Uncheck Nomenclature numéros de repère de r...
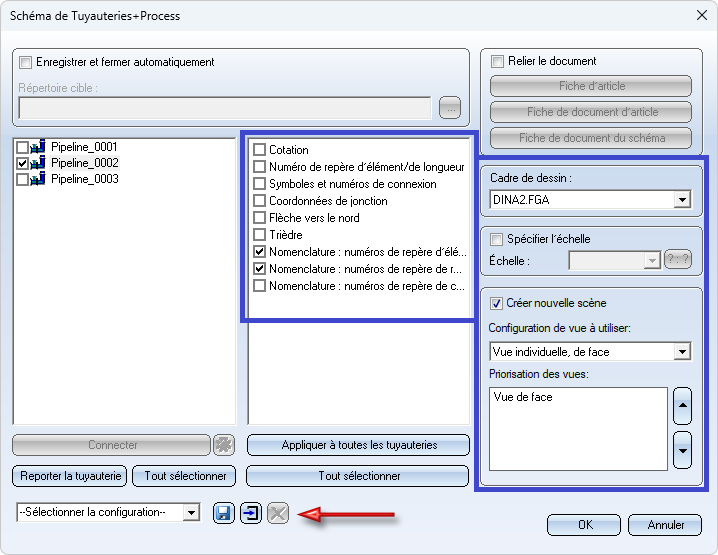Viewport: 718px width, 555px height. [x=260, y=268]
